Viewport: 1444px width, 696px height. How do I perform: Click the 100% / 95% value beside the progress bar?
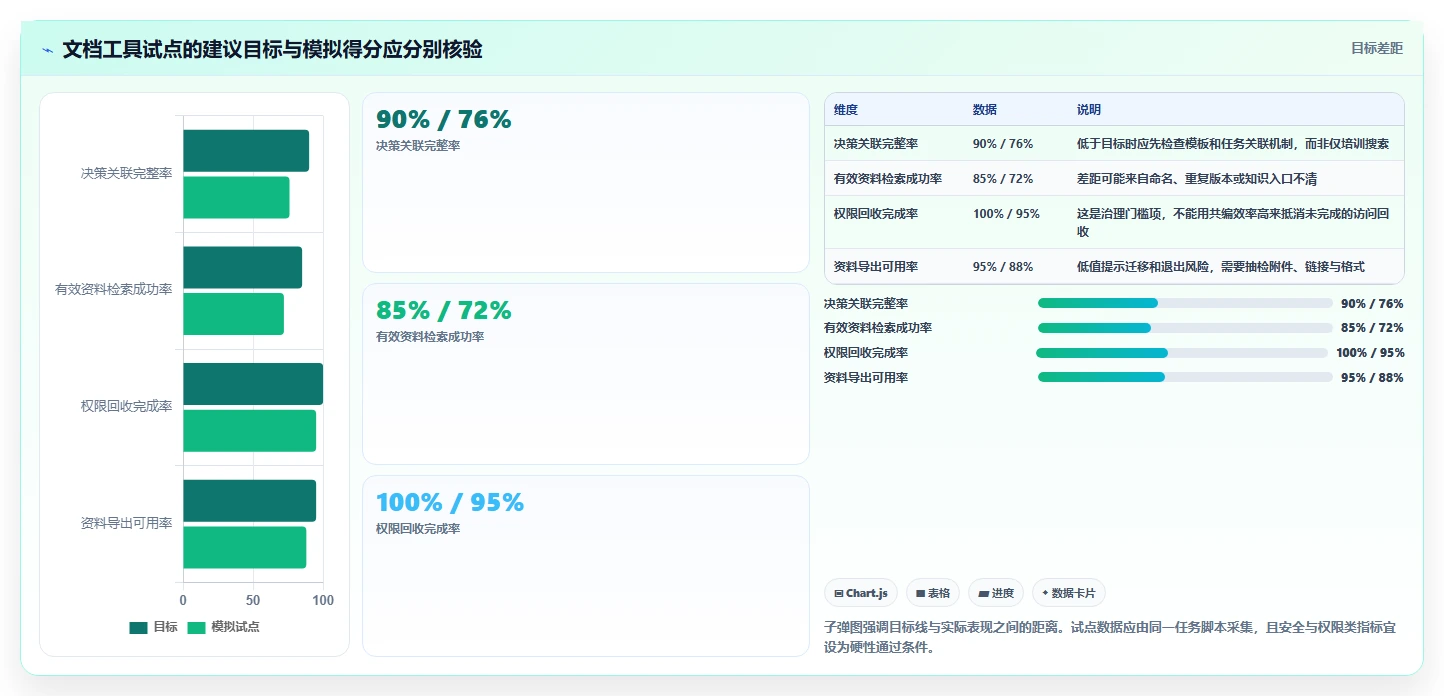1370,353
